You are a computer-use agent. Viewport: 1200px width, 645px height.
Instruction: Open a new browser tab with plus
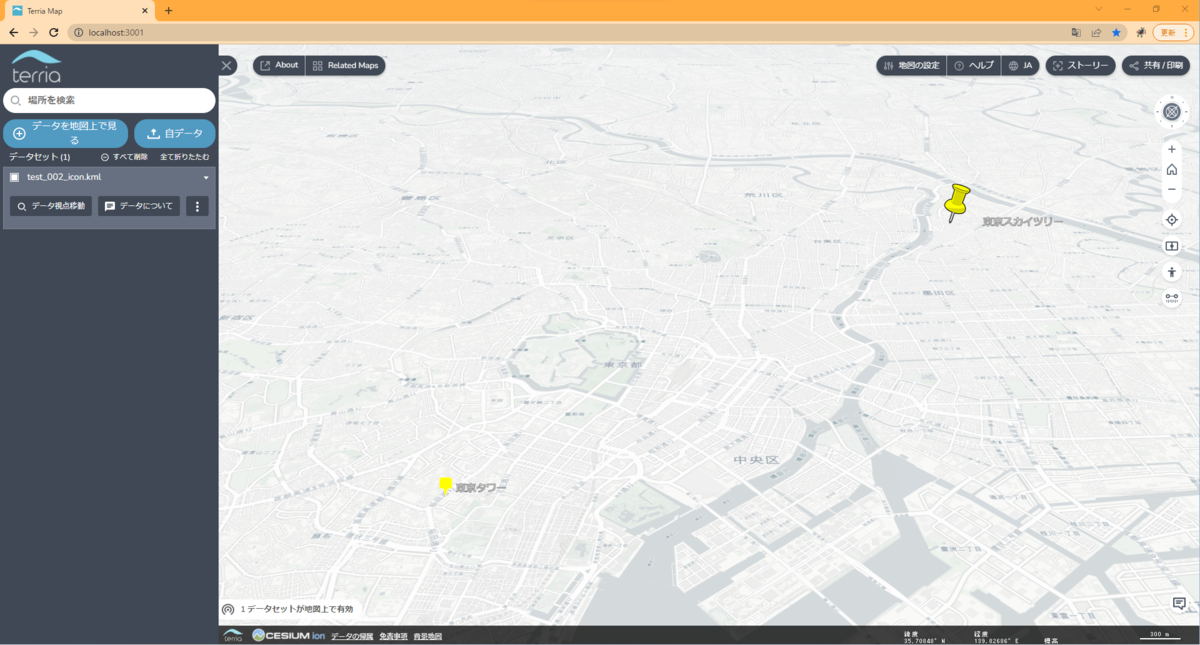click(168, 11)
